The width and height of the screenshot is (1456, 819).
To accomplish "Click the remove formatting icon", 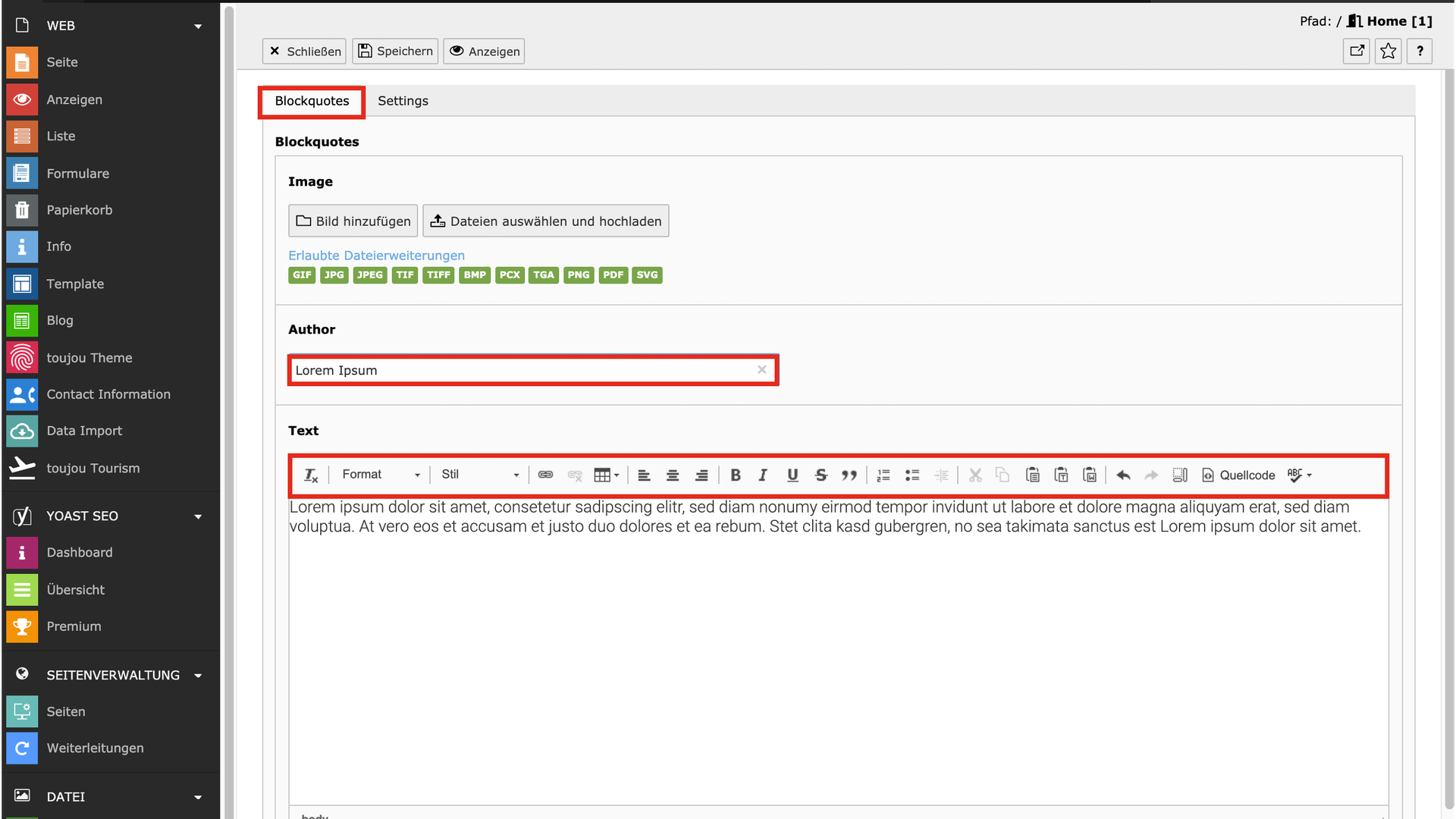I will point(311,475).
